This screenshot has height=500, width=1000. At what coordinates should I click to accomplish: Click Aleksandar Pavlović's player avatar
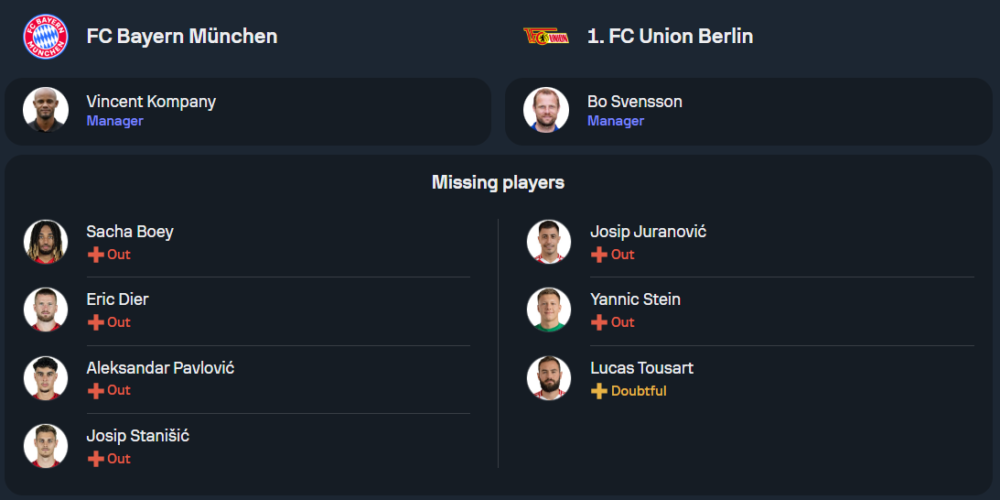[x=46, y=378]
